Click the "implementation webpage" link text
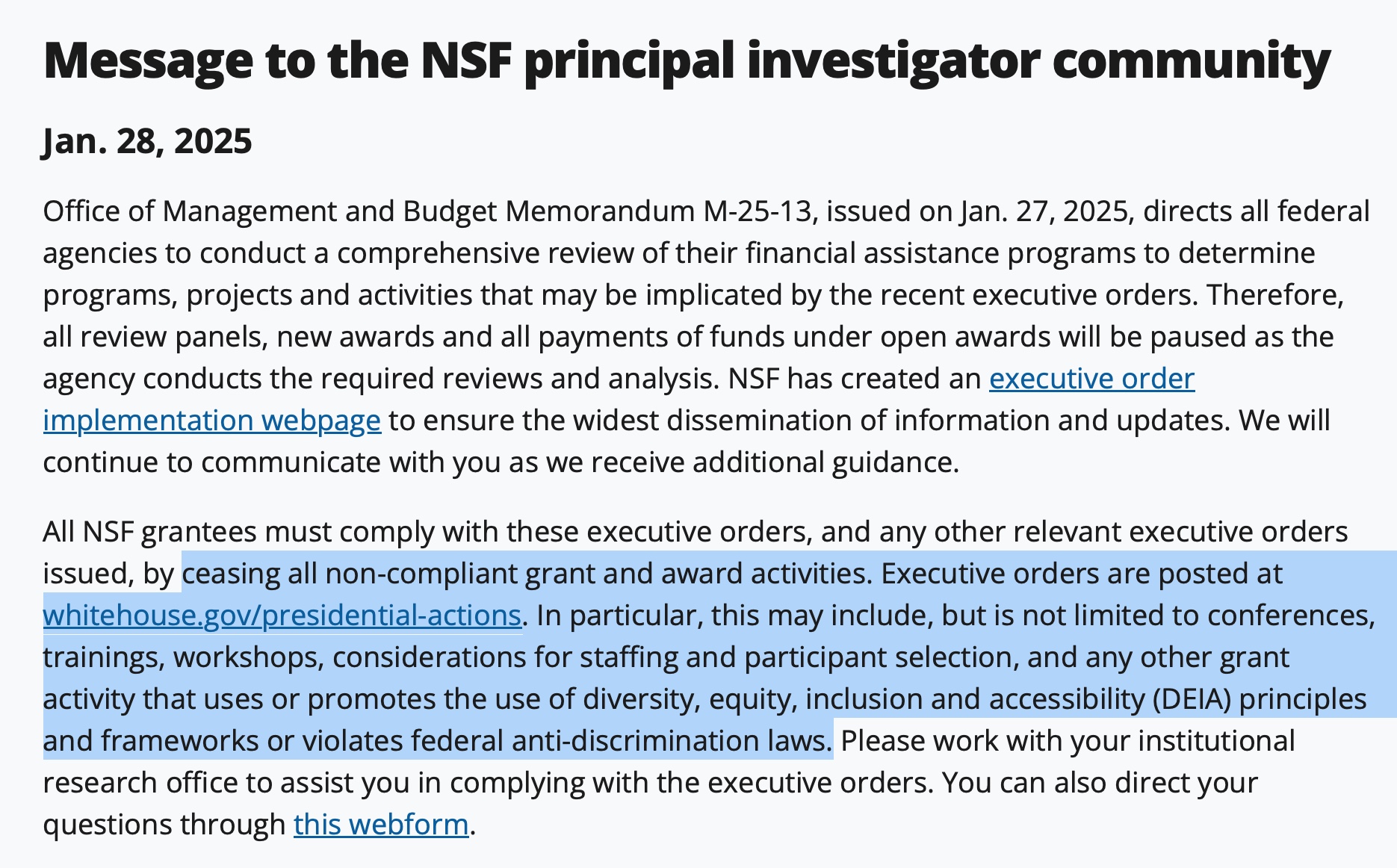Screen dimensions: 1397x868 211,421
